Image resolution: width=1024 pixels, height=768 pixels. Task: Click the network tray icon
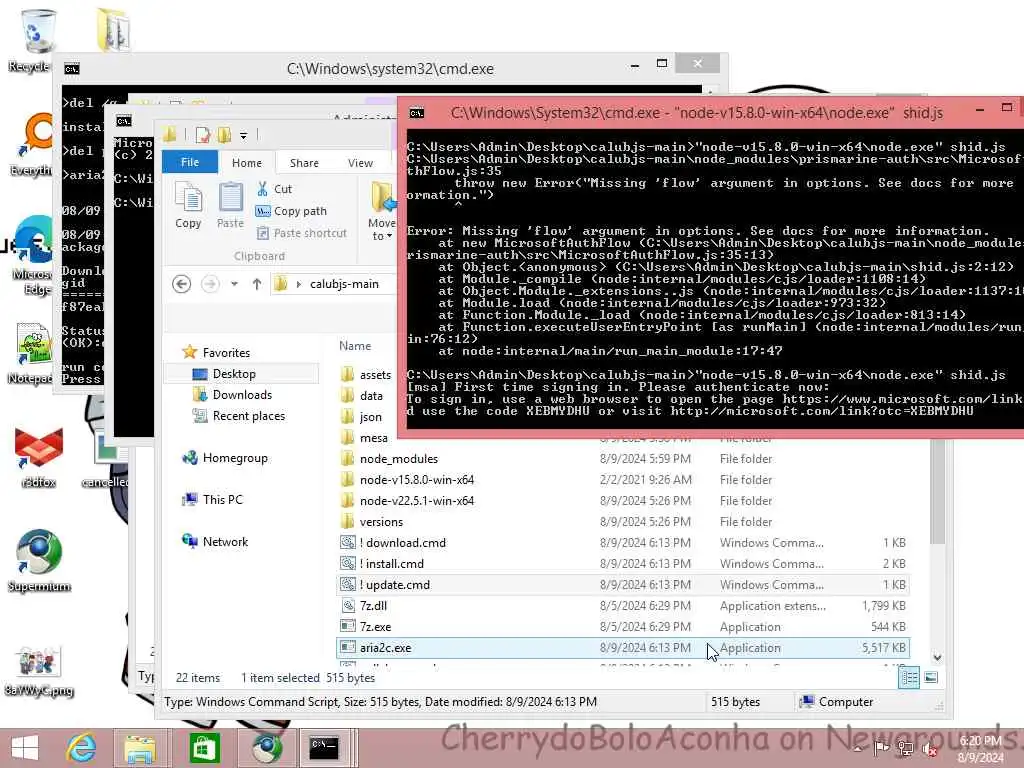click(905, 749)
